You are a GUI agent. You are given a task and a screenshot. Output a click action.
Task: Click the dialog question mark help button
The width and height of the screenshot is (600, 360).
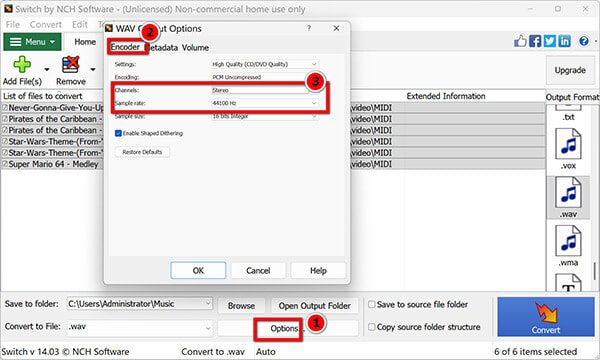(309, 28)
